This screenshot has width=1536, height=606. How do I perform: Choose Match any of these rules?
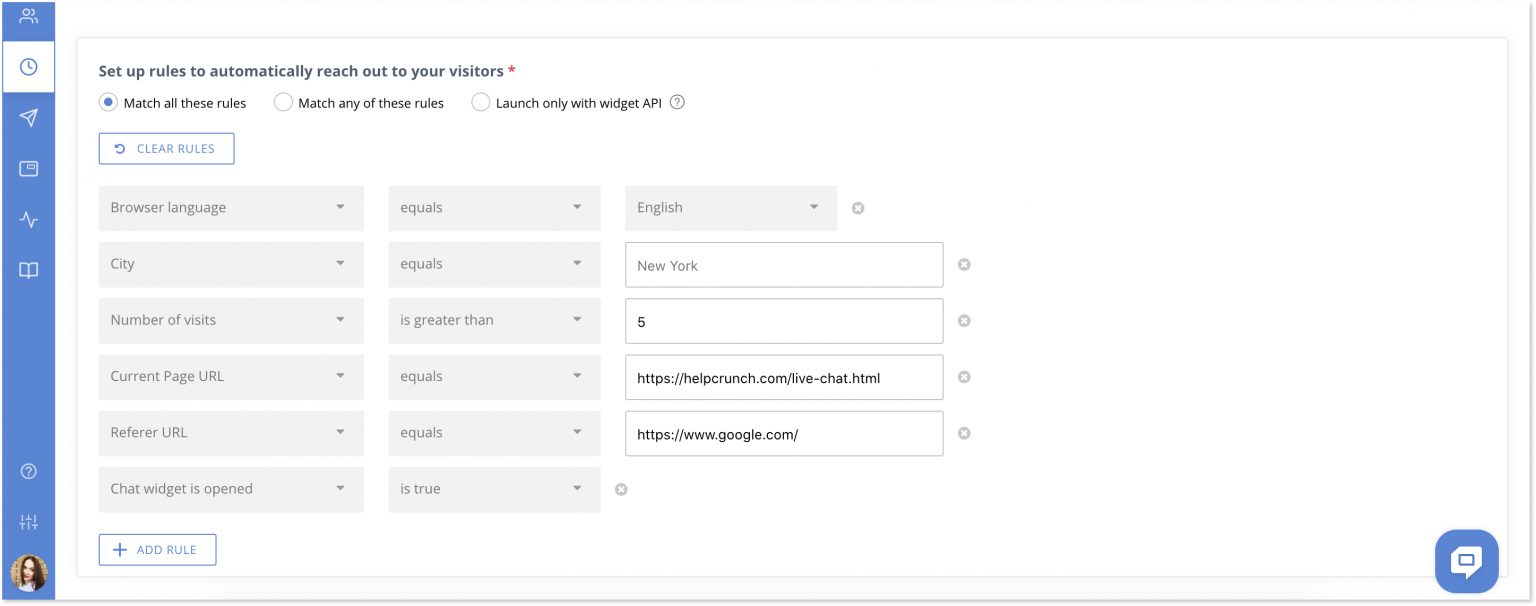tap(283, 102)
